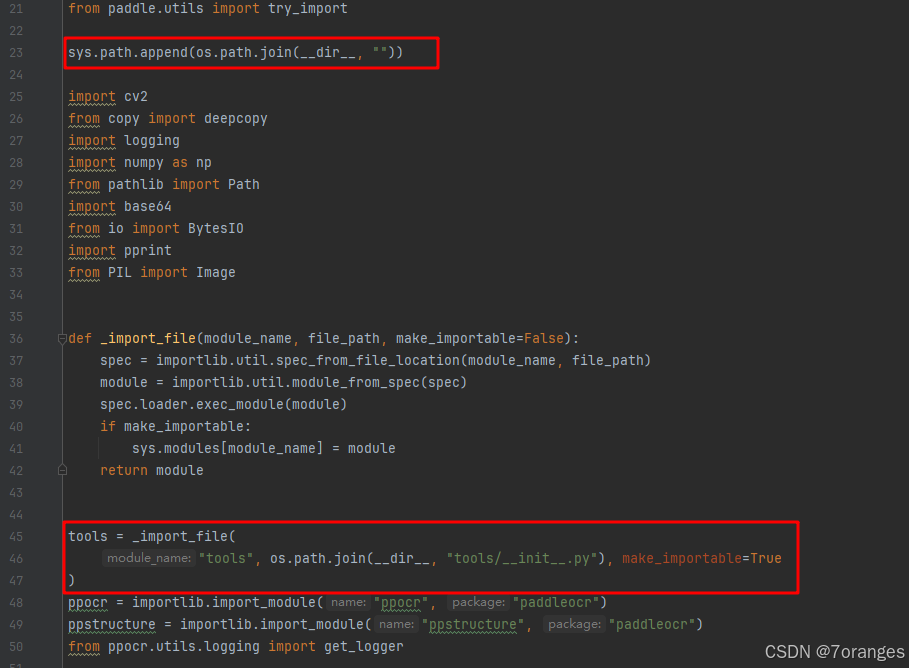Viewport: 909px width, 668px height.
Task: Click line number 45 in the gutter
Action: pyautogui.click(x=16, y=536)
